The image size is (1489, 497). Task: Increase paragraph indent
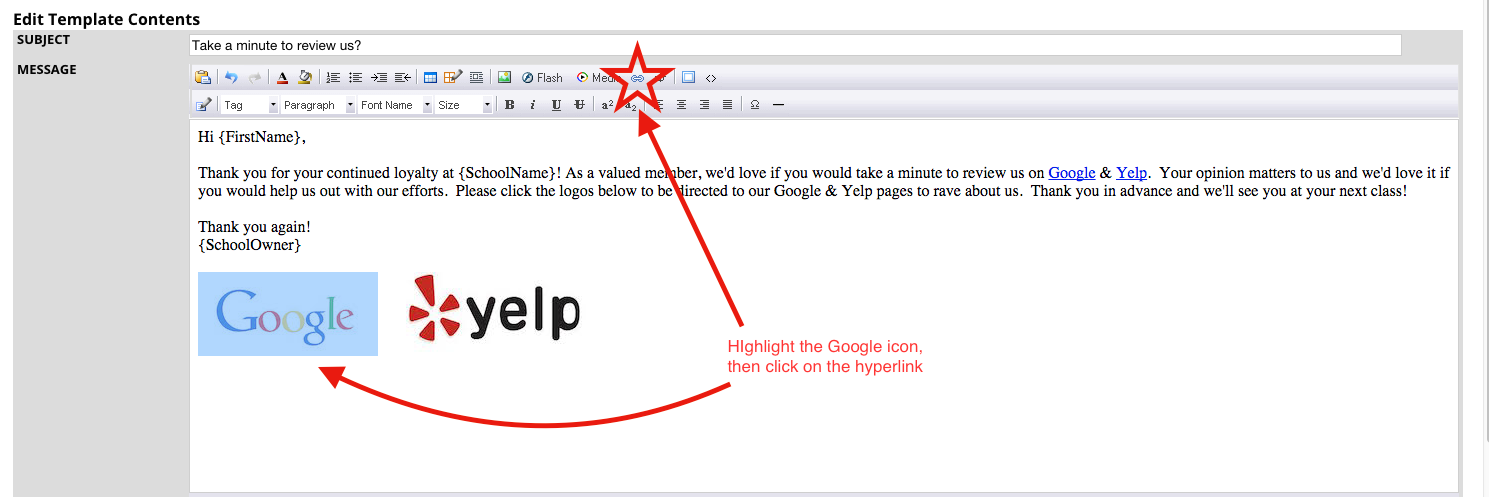(x=378, y=77)
